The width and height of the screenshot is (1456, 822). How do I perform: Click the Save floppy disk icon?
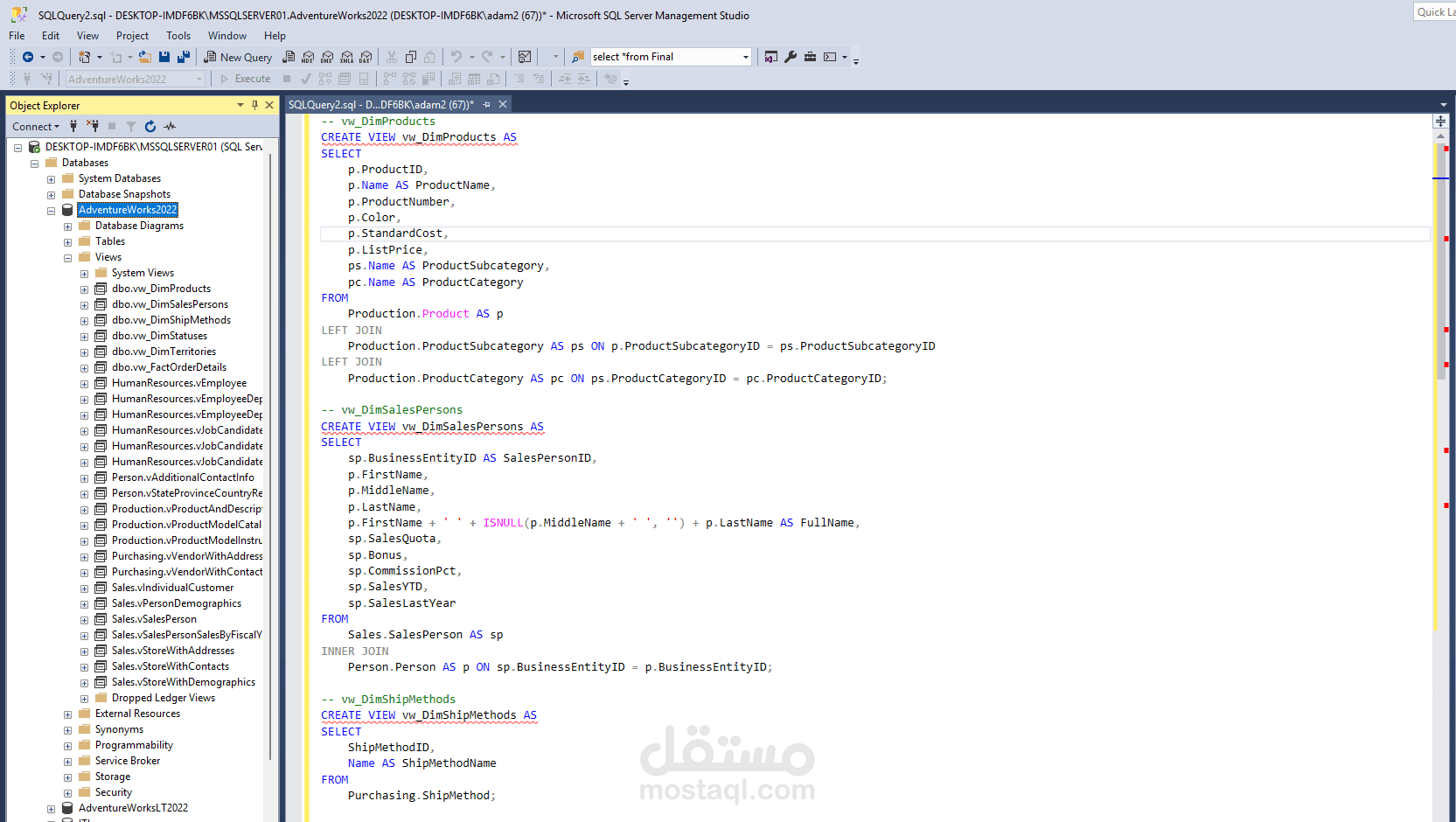(164, 57)
